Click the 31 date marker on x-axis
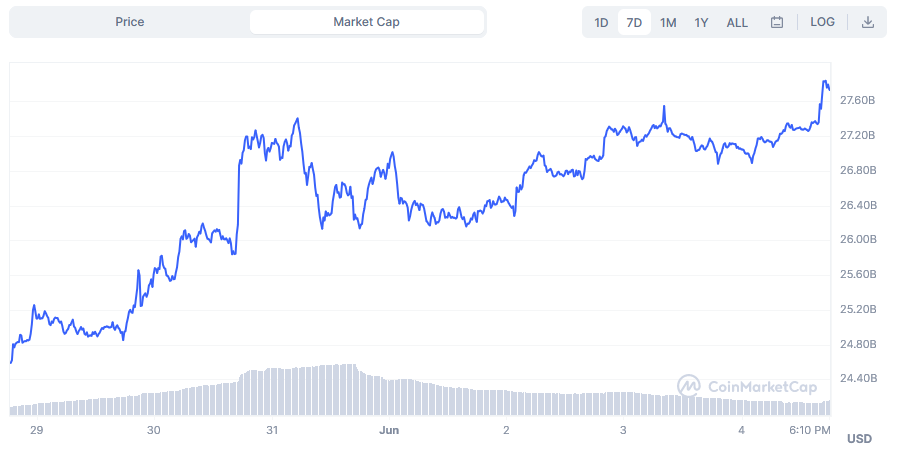This screenshot has height=450, width=901. coord(271,430)
